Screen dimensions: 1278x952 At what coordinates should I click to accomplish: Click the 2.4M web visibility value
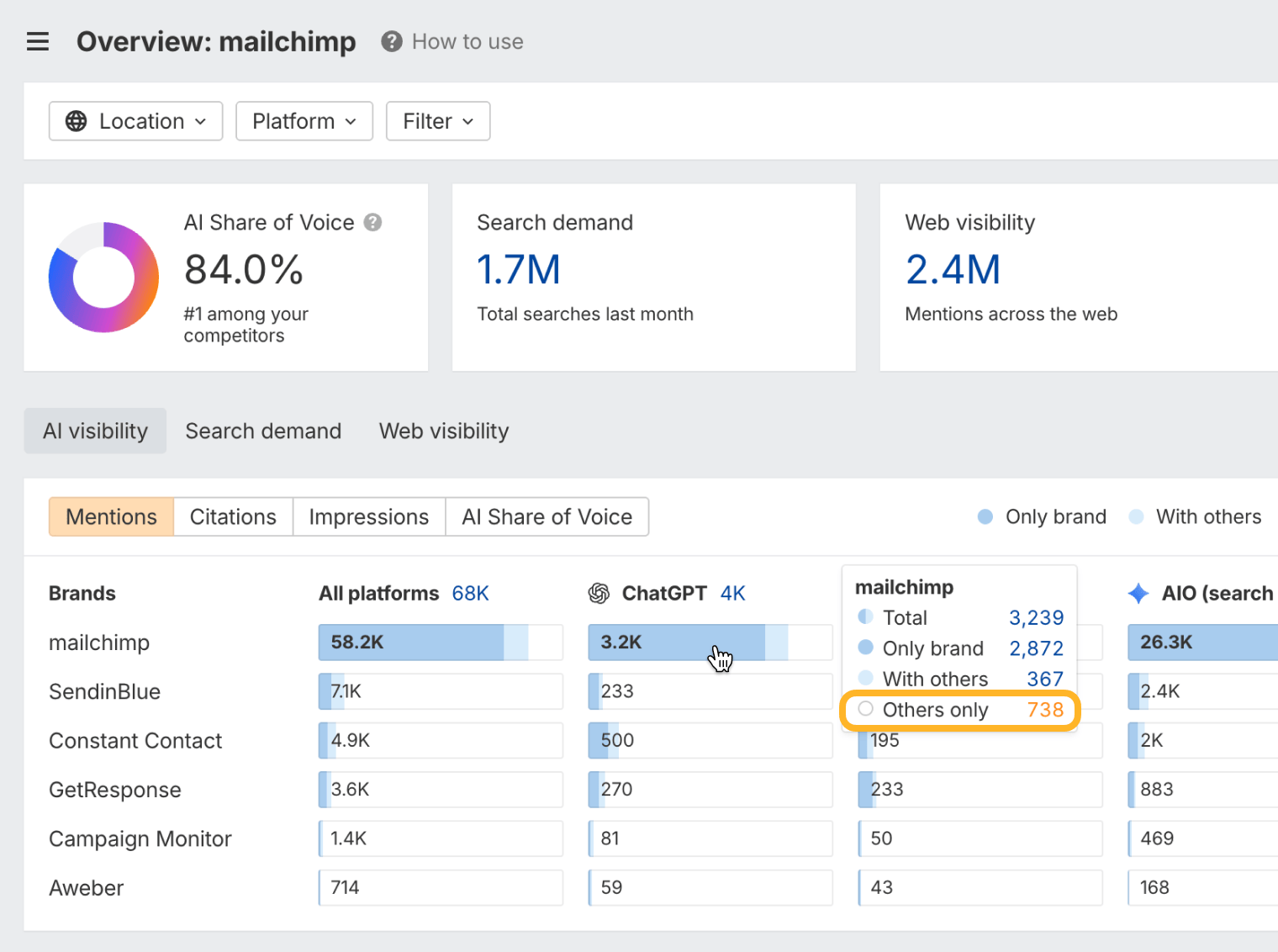click(x=953, y=270)
